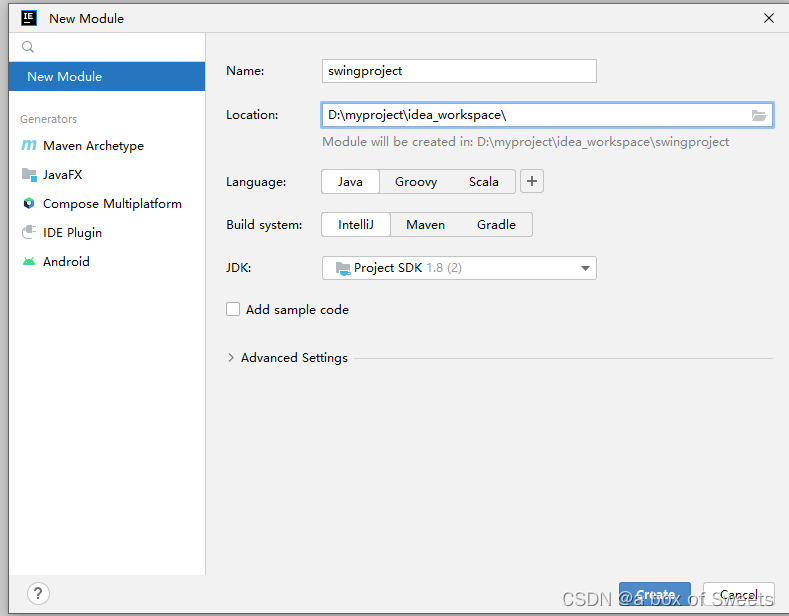Click the Create button
789x616 pixels.
pos(655,594)
